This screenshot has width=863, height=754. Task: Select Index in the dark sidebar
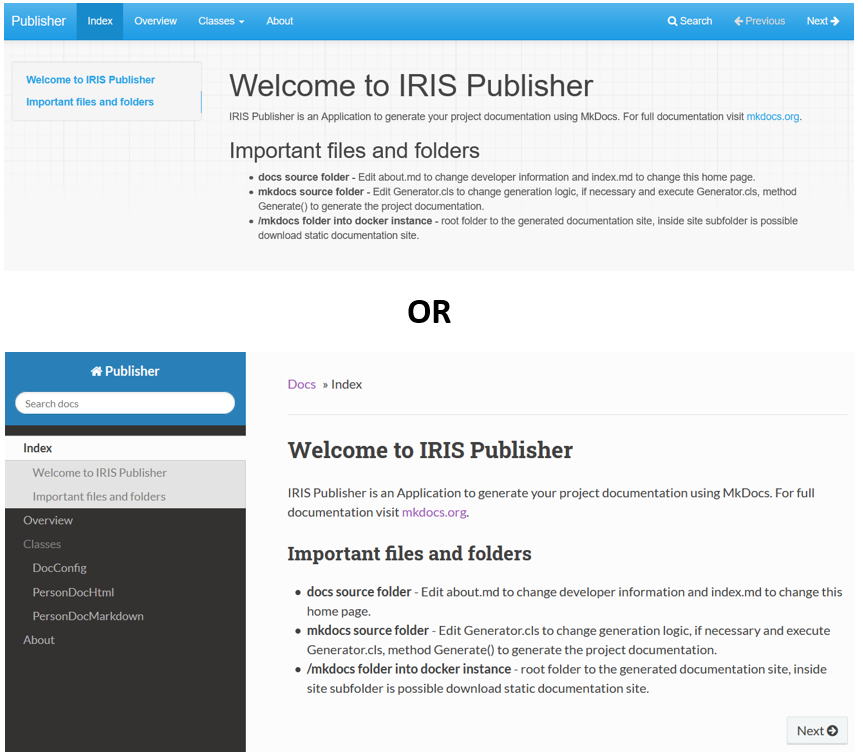[38, 448]
